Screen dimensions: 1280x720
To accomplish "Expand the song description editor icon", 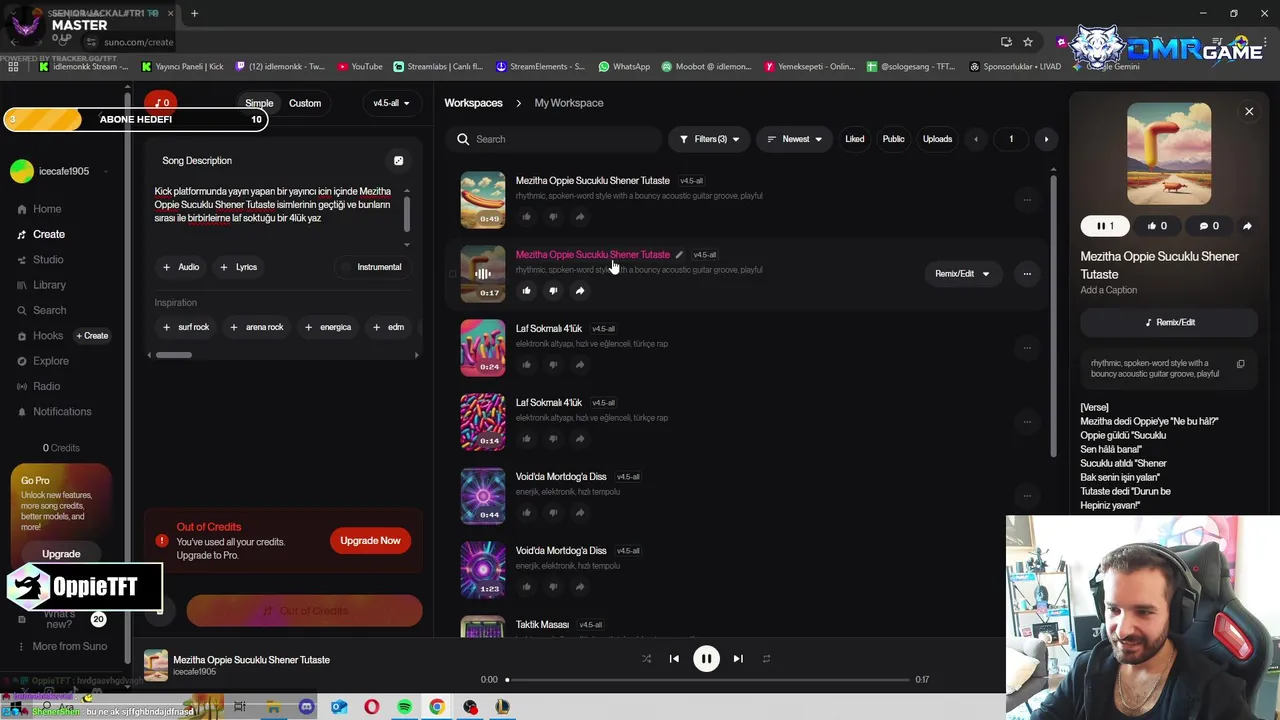I will pos(398,161).
